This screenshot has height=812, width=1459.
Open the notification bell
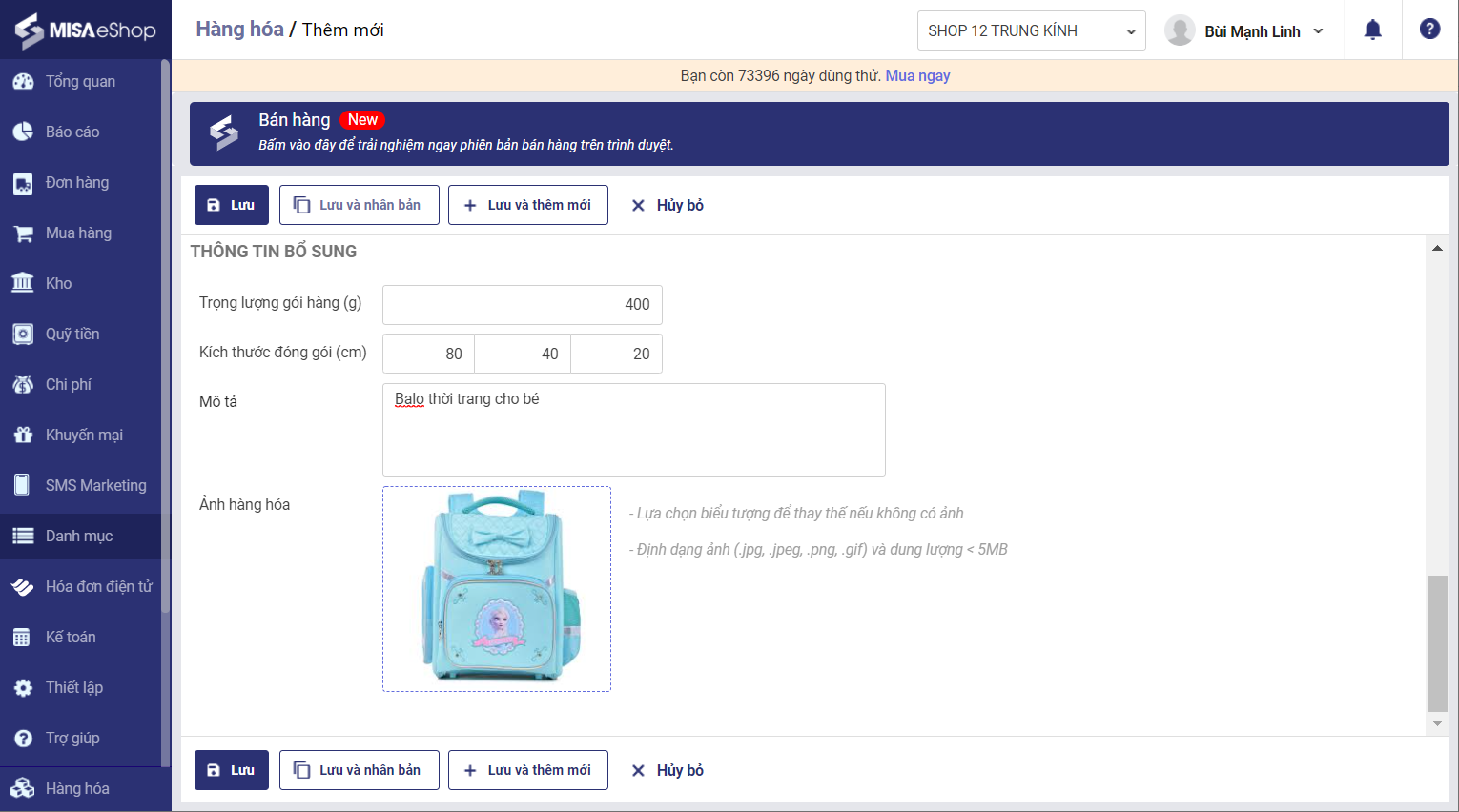[x=1372, y=30]
